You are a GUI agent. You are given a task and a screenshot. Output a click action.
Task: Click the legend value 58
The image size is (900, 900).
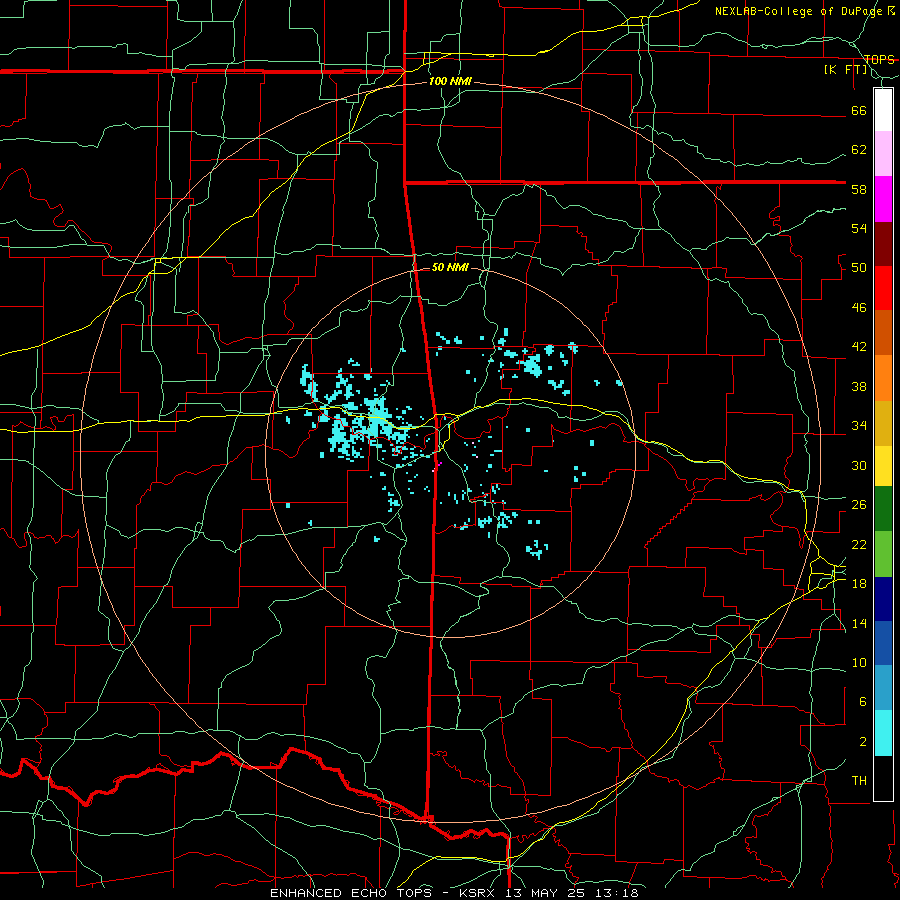pyautogui.click(x=859, y=189)
